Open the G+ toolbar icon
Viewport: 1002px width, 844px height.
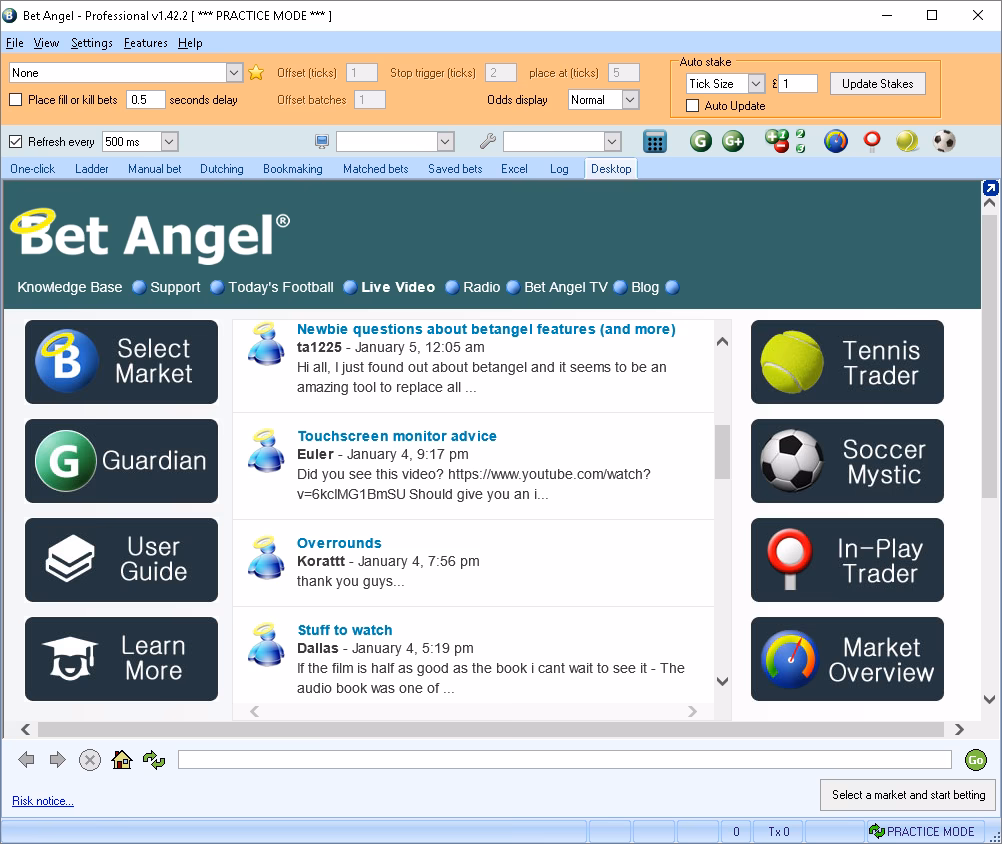[x=732, y=142]
